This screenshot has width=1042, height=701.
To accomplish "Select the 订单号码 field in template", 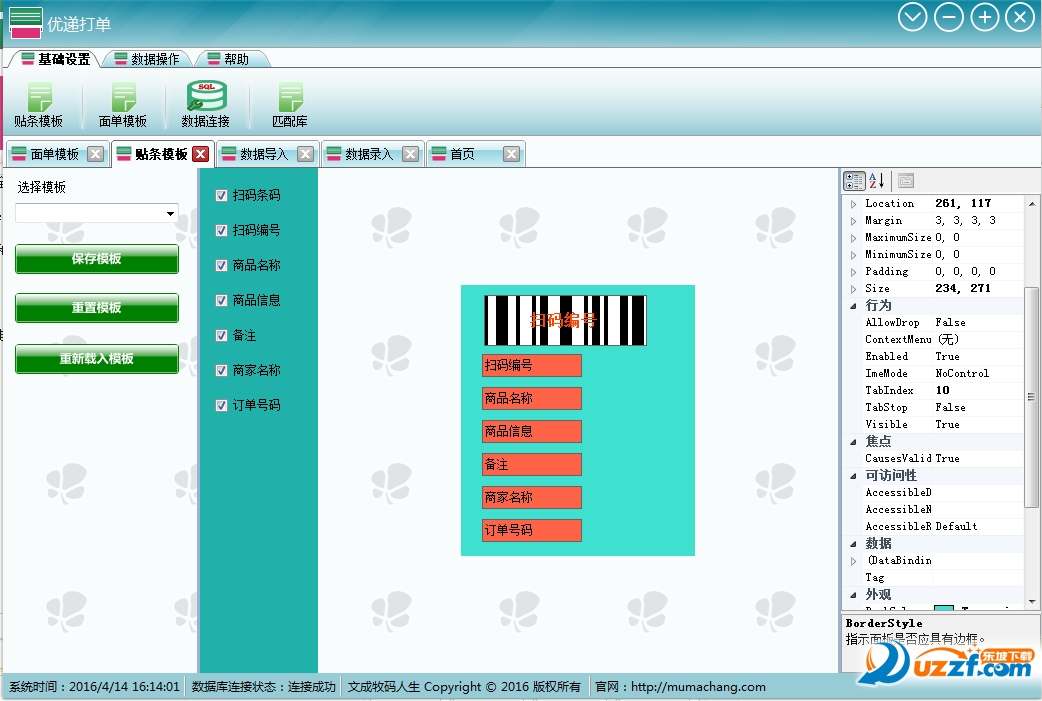I will point(532,530).
